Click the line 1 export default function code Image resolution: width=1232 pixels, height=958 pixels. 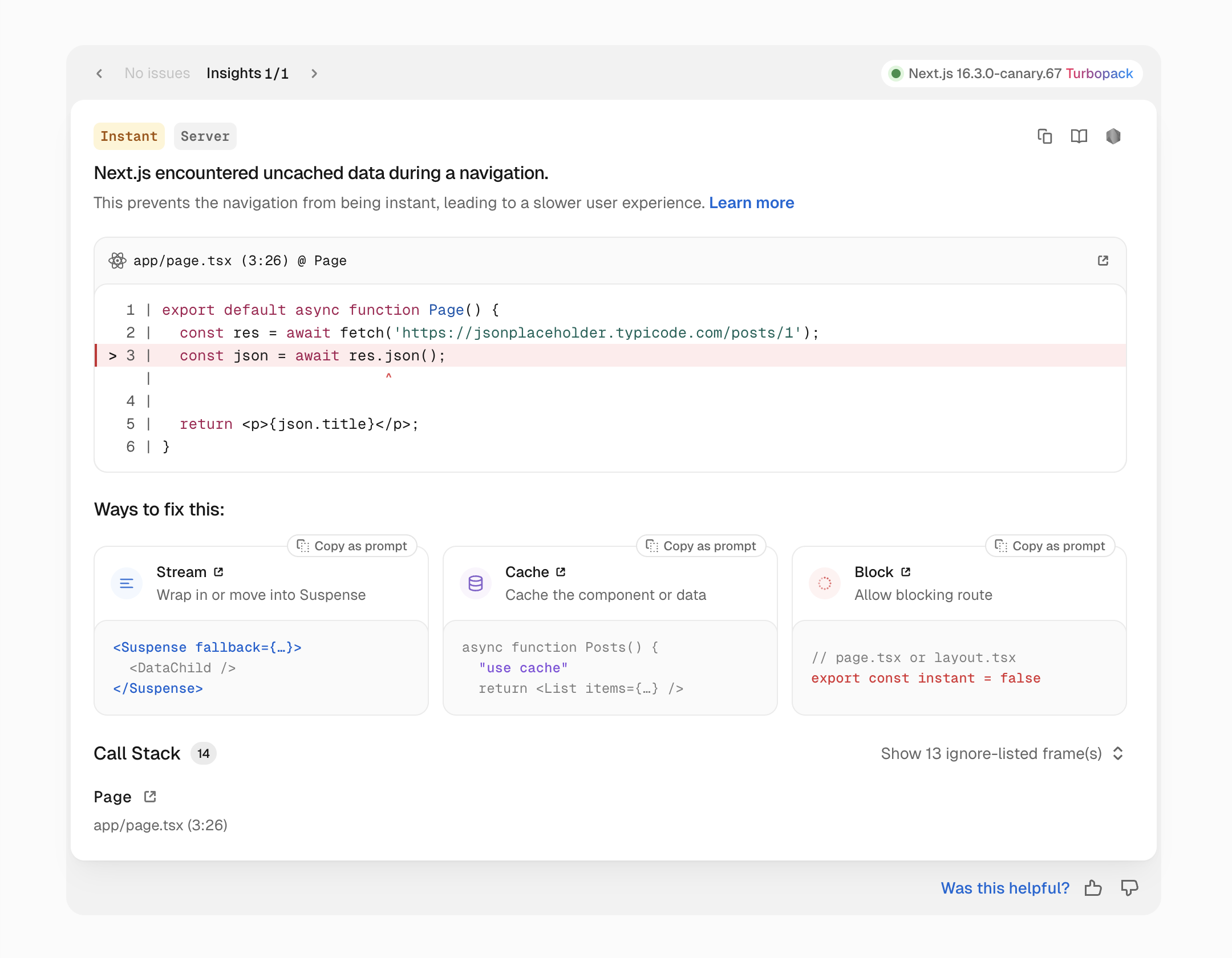coord(331,310)
